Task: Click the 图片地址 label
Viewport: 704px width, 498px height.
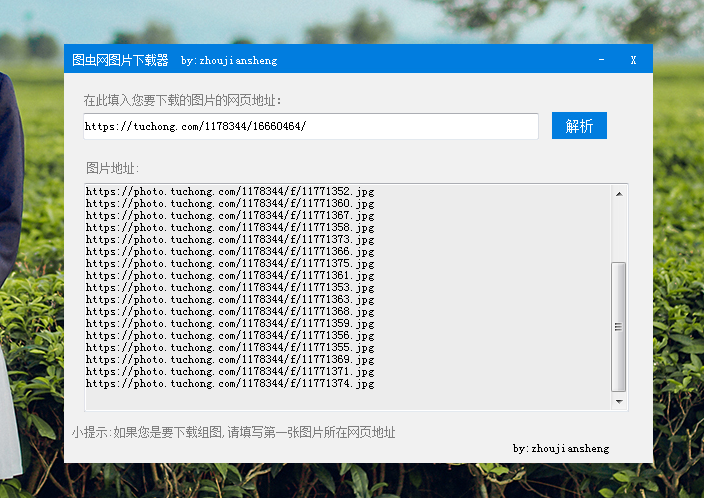Action: click(x=112, y=167)
